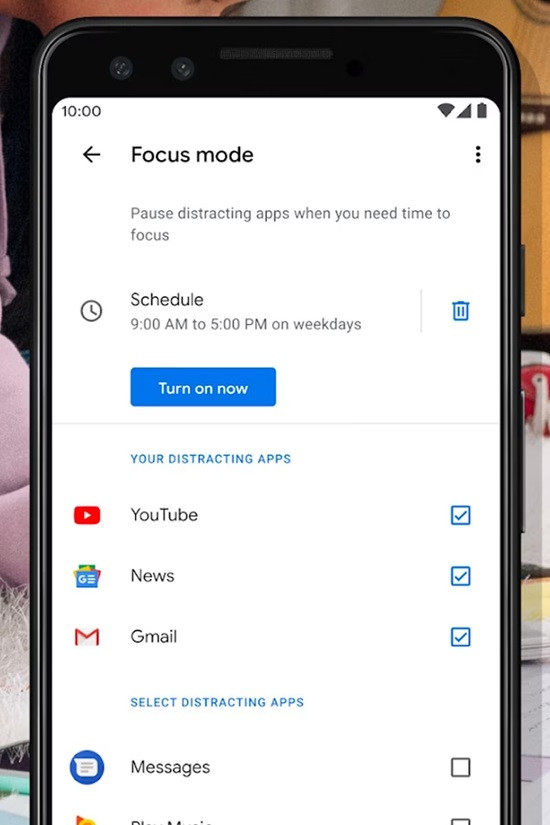Open the Schedule 9:00 AM to 5:00 PM entry
Image resolution: width=550 pixels, height=825 pixels.
point(246,311)
